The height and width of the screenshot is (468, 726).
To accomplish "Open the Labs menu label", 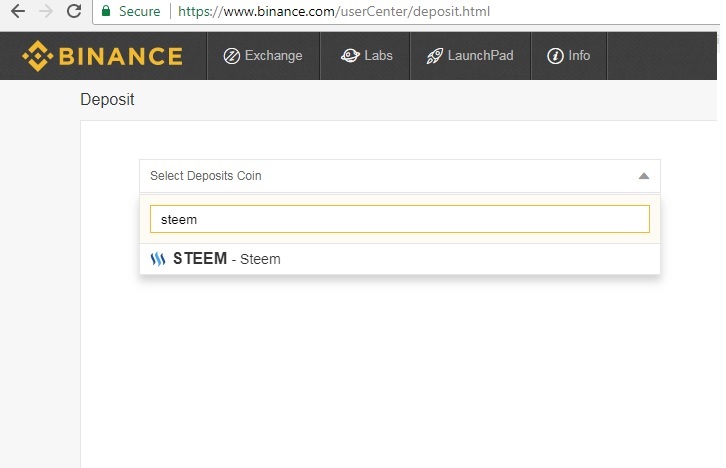I will click(378, 56).
